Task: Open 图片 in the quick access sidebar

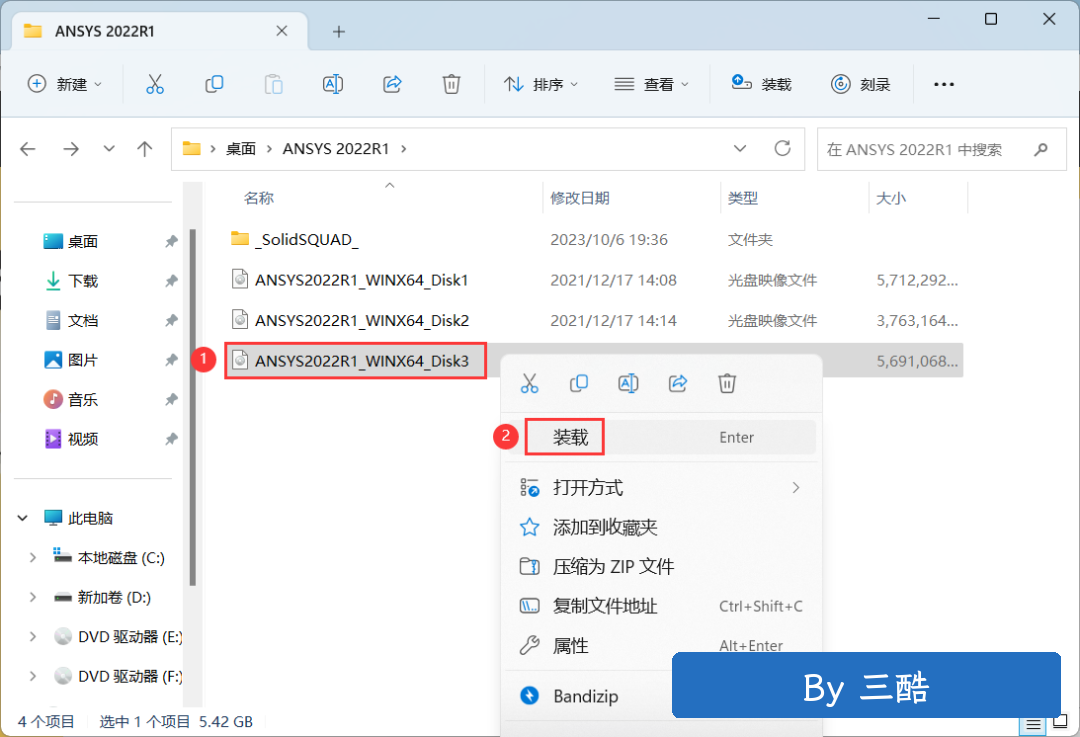Action: [x=83, y=360]
